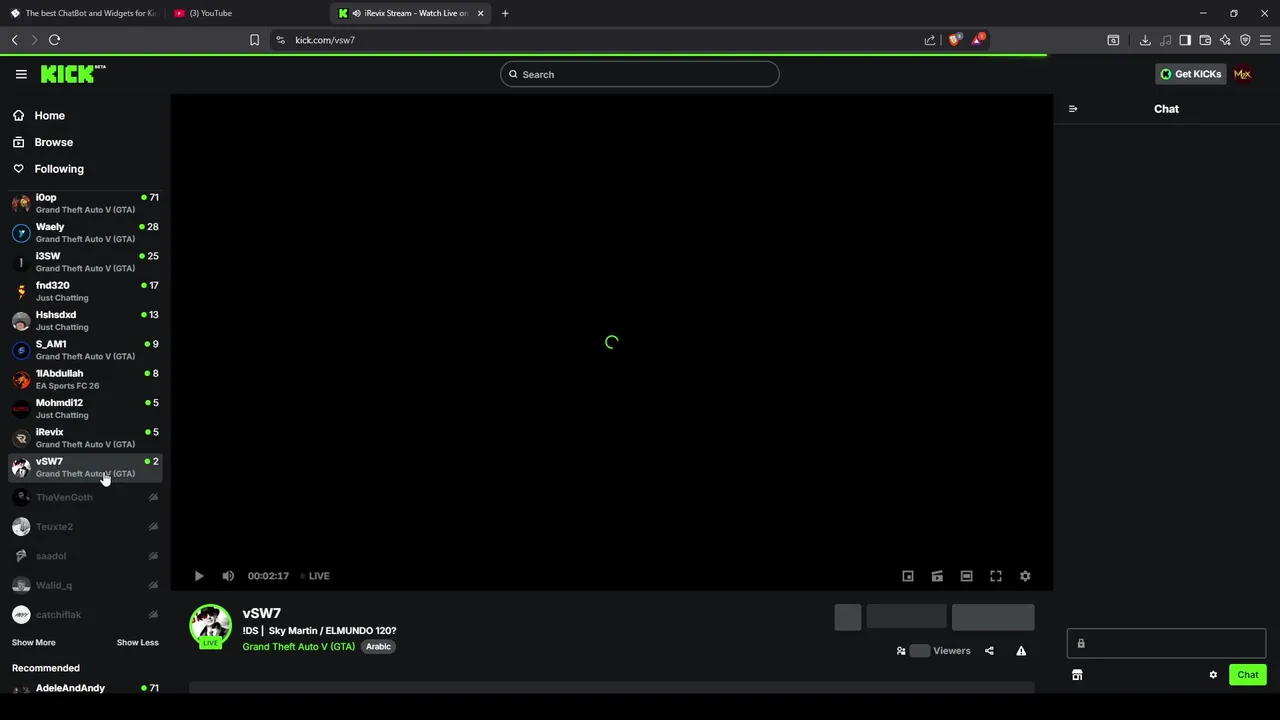This screenshot has height=720, width=1280.
Task: Open the chat shop icon
Action: (x=1077, y=675)
